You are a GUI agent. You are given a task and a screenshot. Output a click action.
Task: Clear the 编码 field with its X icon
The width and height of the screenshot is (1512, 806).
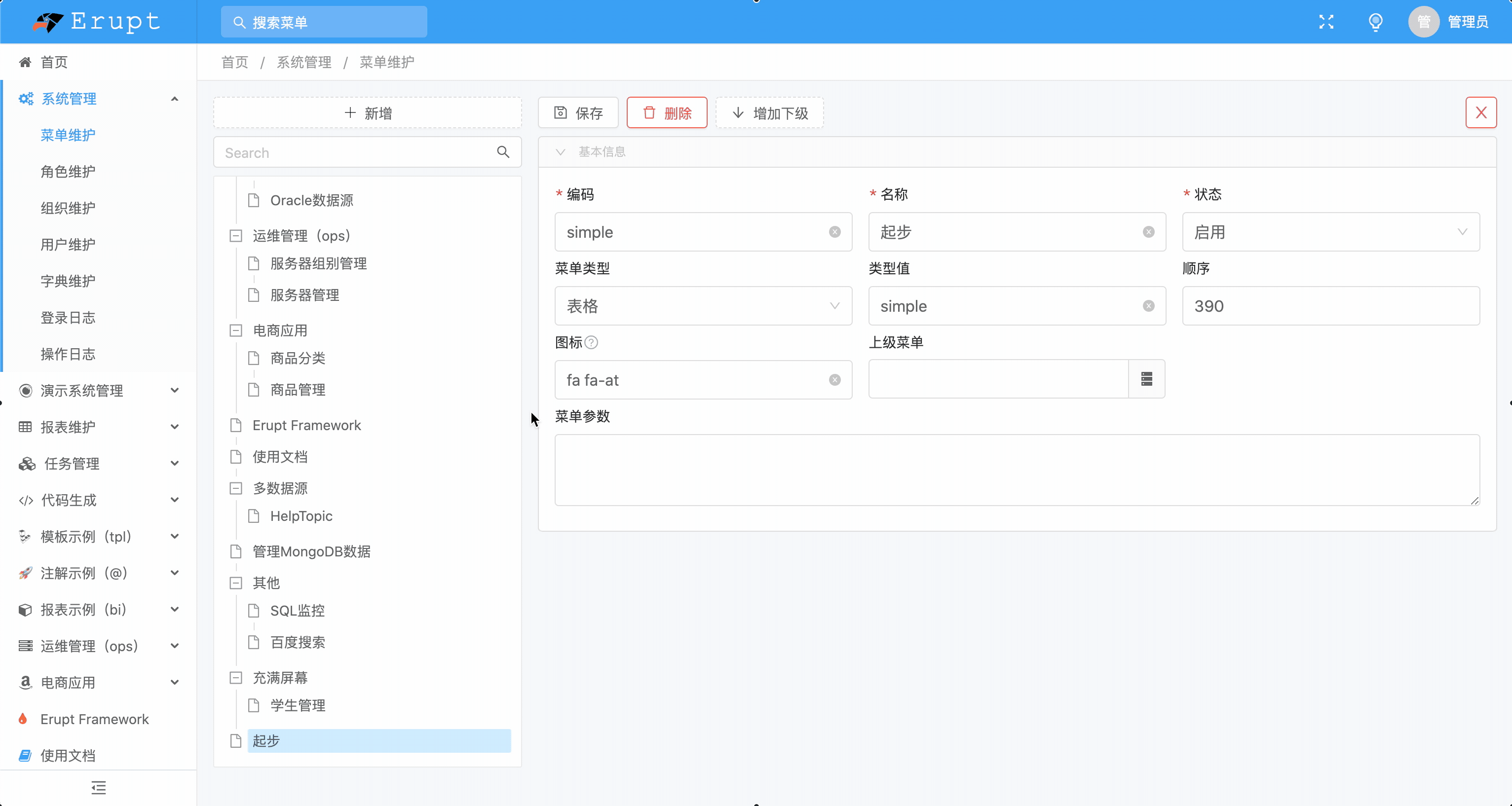834,232
